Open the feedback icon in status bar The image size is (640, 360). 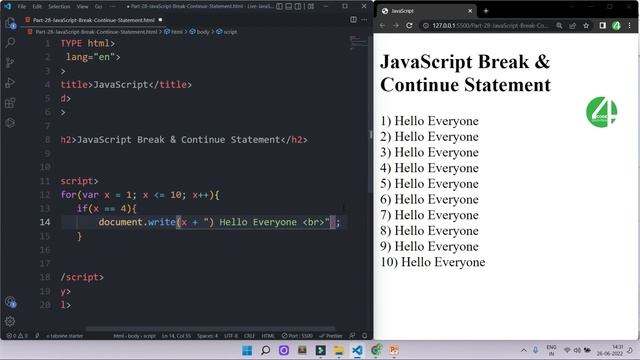pos(353,336)
